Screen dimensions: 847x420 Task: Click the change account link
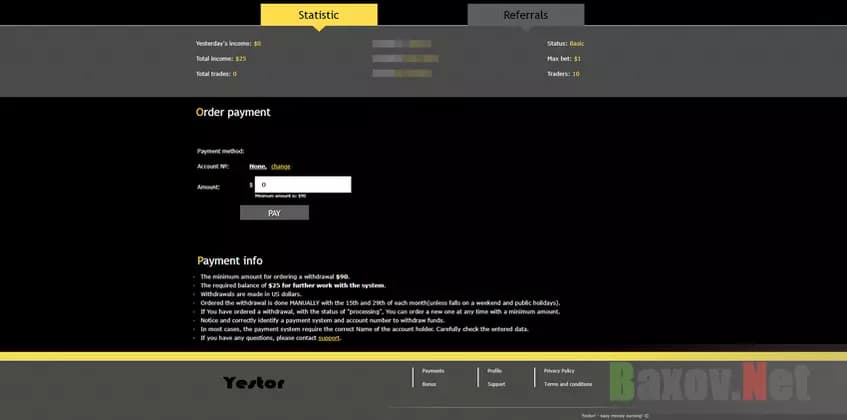280,166
